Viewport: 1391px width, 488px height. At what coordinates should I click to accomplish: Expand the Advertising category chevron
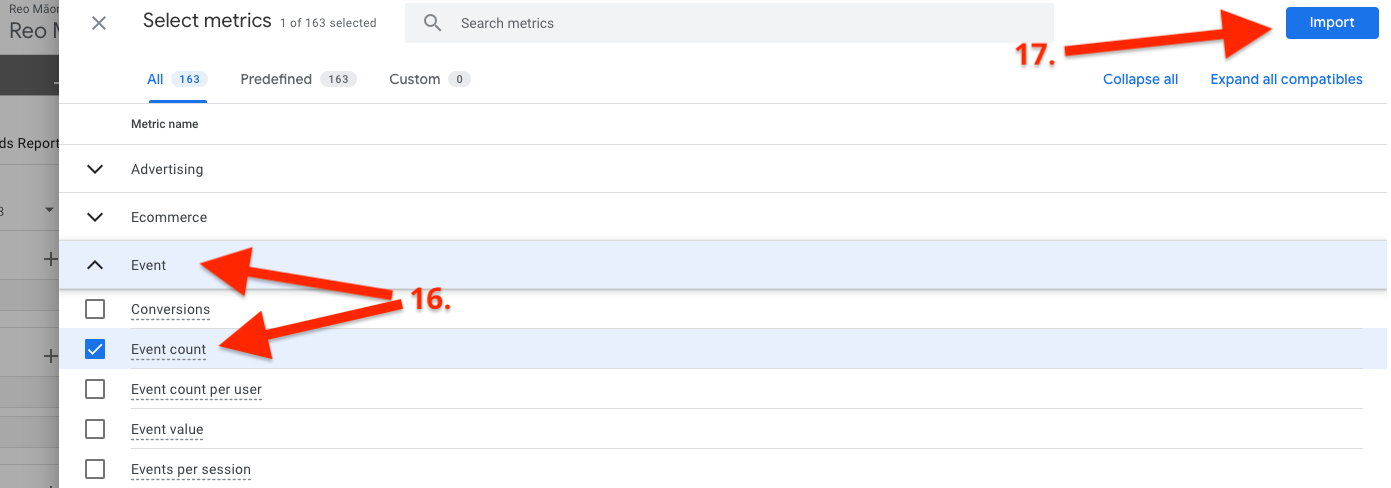click(95, 169)
